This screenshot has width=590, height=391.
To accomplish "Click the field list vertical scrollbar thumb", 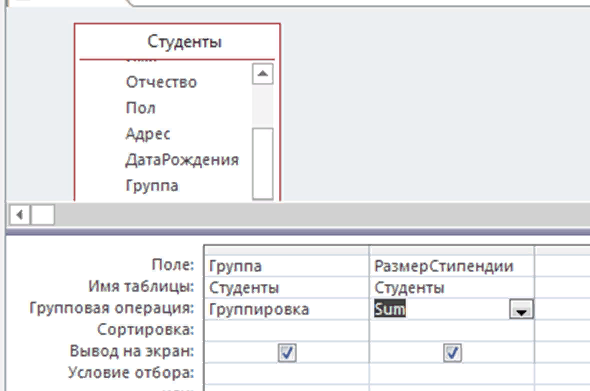I will [x=263, y=163].
